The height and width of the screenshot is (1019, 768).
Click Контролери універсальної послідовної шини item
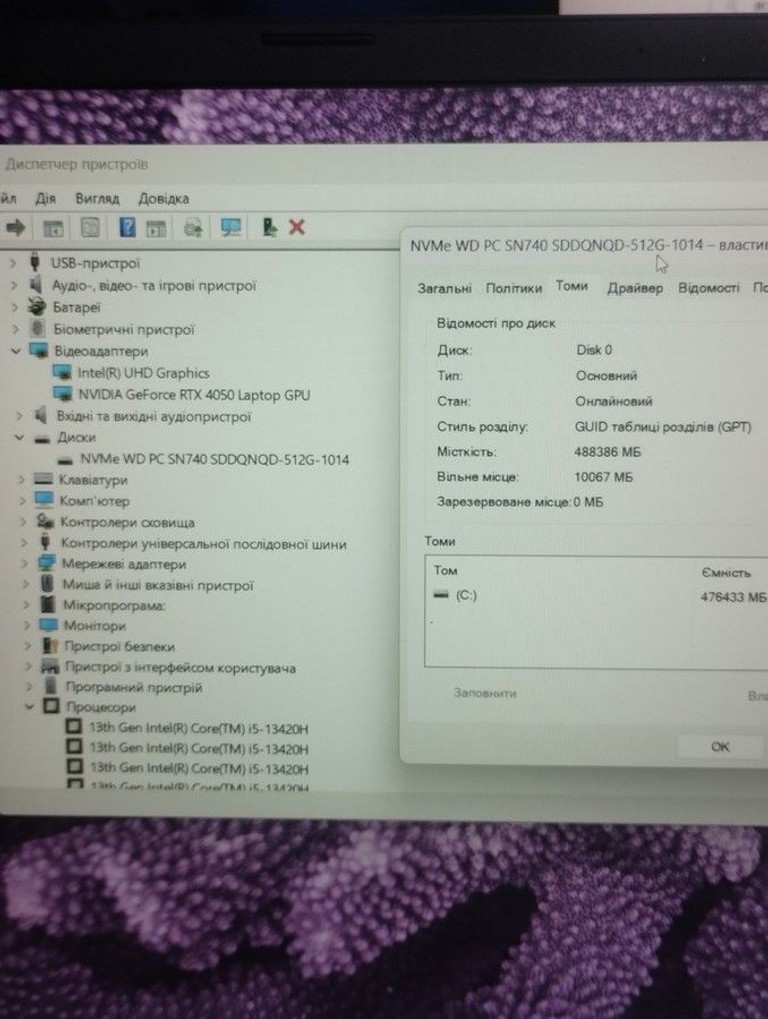pos(203,543)
